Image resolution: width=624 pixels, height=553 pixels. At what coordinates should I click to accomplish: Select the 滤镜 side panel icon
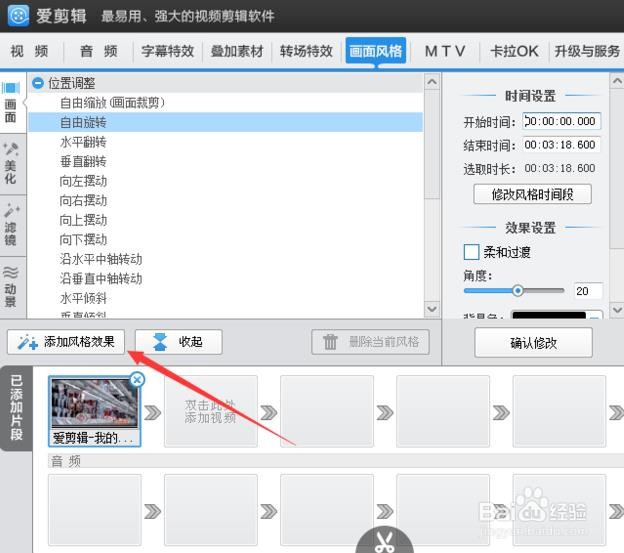(11, 225)
